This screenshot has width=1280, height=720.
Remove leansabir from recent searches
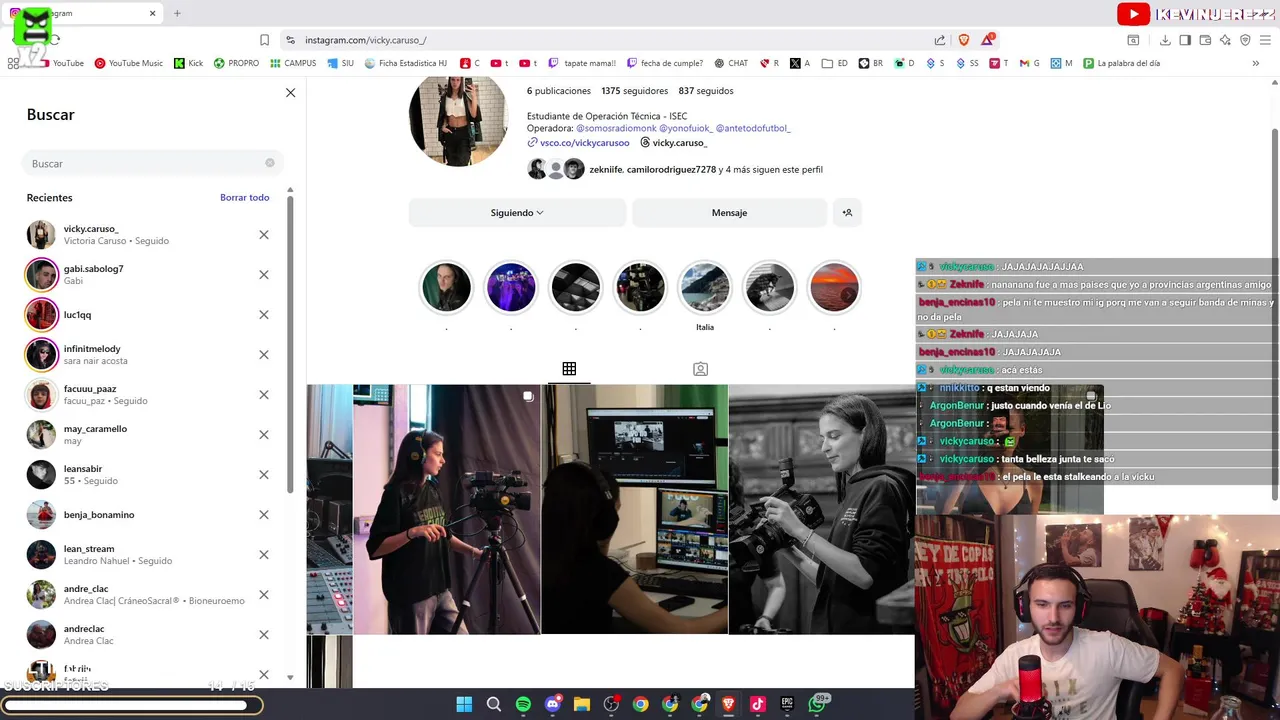[264, 475]
